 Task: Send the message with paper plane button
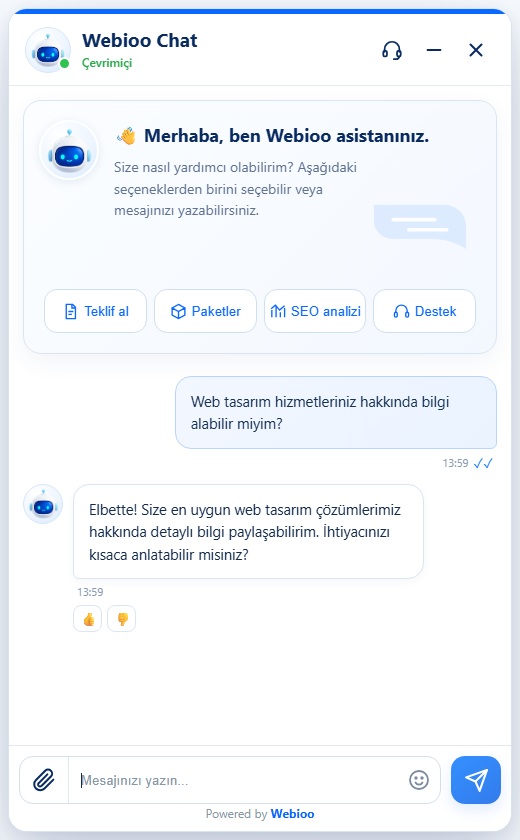pyautogui.click(x=476, y=780)
